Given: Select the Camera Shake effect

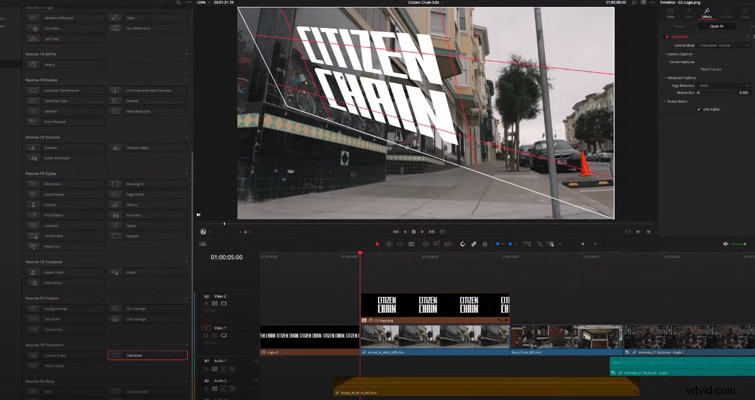Looking at the screenshot, I should click(65, 355).
